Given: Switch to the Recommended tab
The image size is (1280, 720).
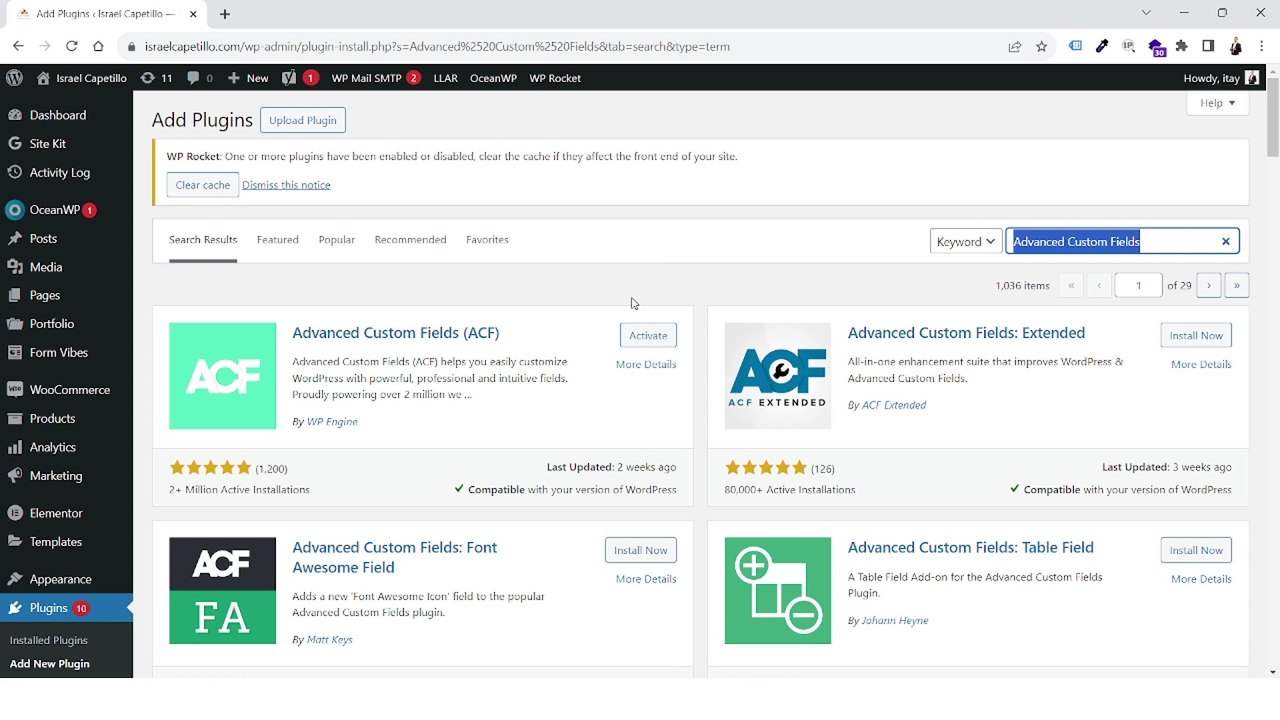Looking at the screenshot, I should (x=410, y=240).
